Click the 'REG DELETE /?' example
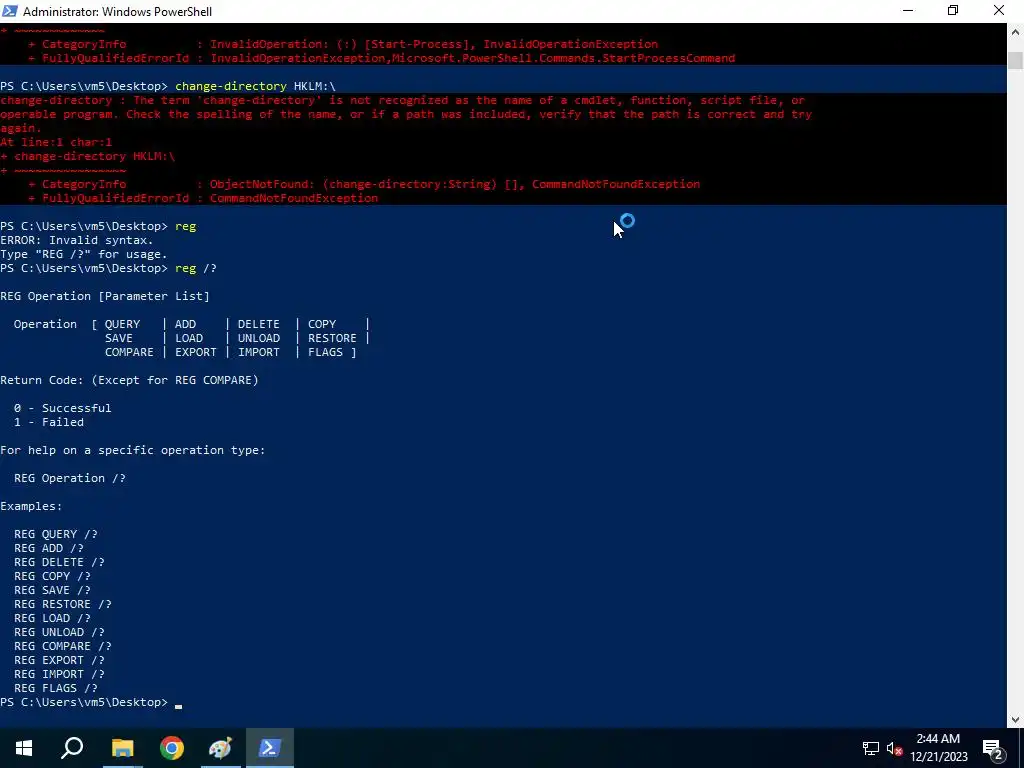Viewport: 1024px width, 768px height. (59, 562)
